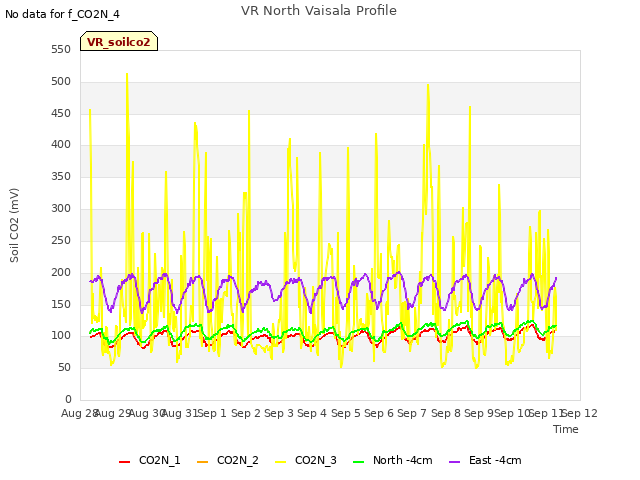This screenshot has height=480, width=640.
Task: Select the chart title VR North Vaisala Profile
Action: (x=319, y=11)
